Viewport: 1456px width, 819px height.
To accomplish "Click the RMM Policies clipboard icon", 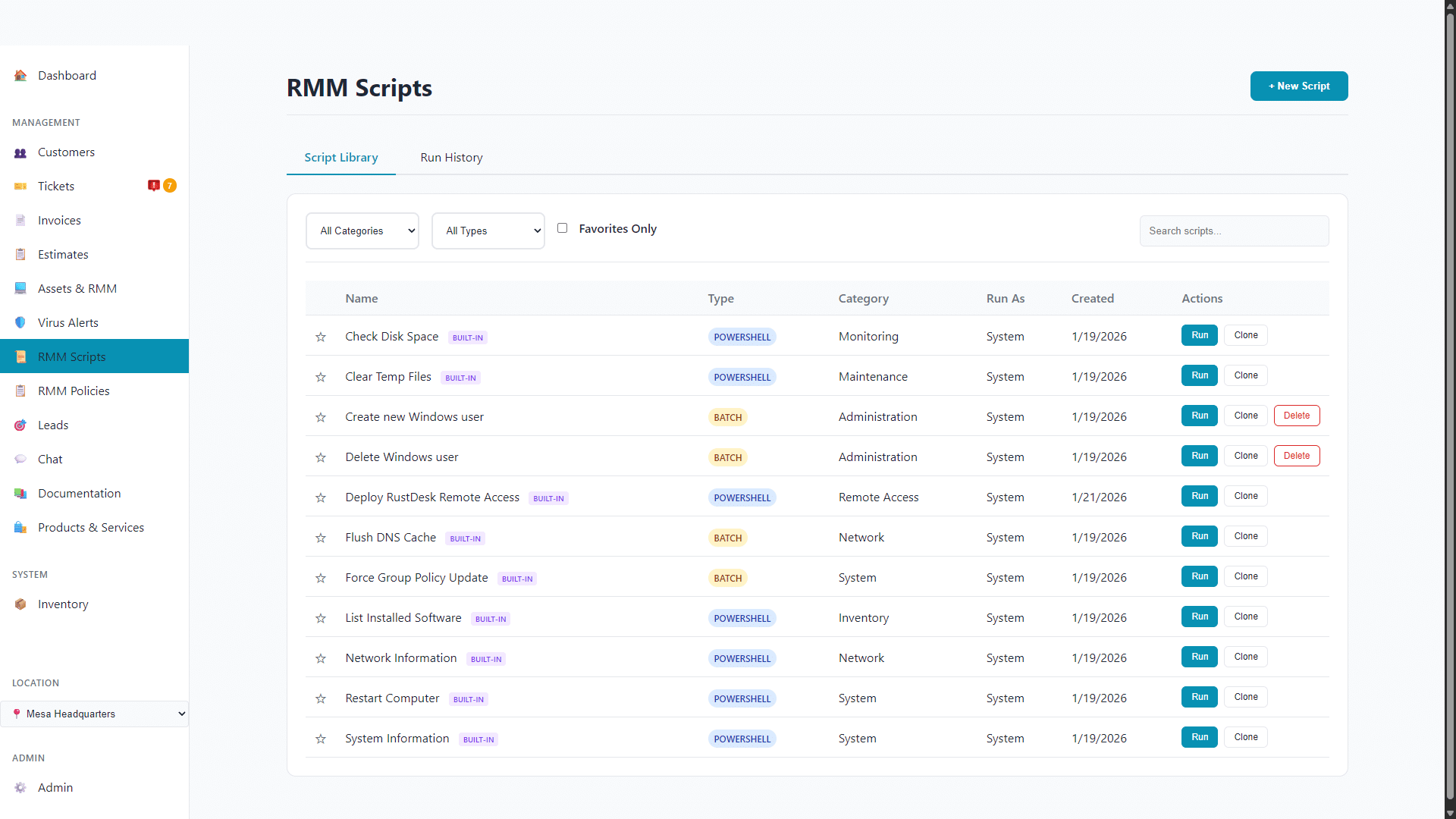I will [20, 391].
